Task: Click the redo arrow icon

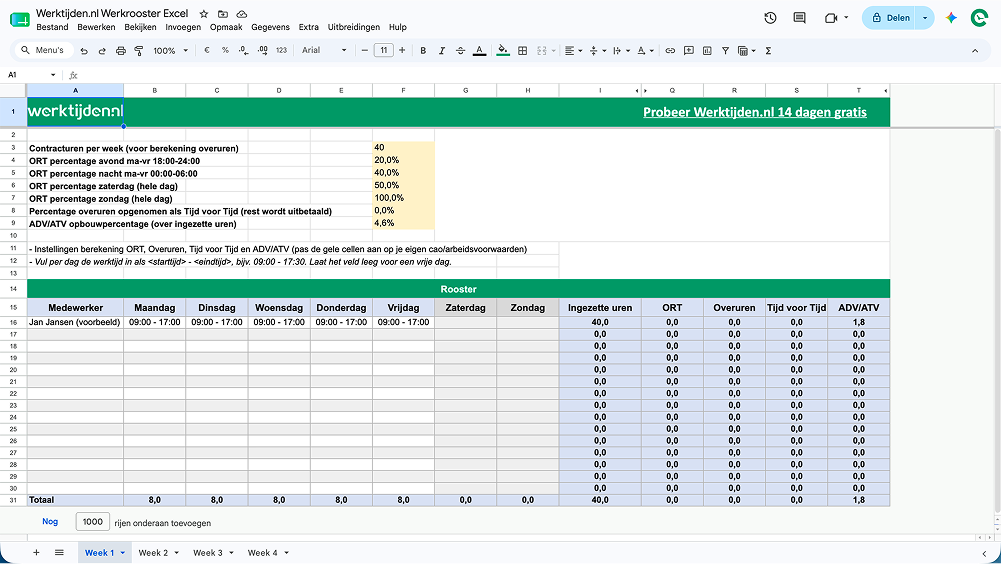Action: [102, 50]
